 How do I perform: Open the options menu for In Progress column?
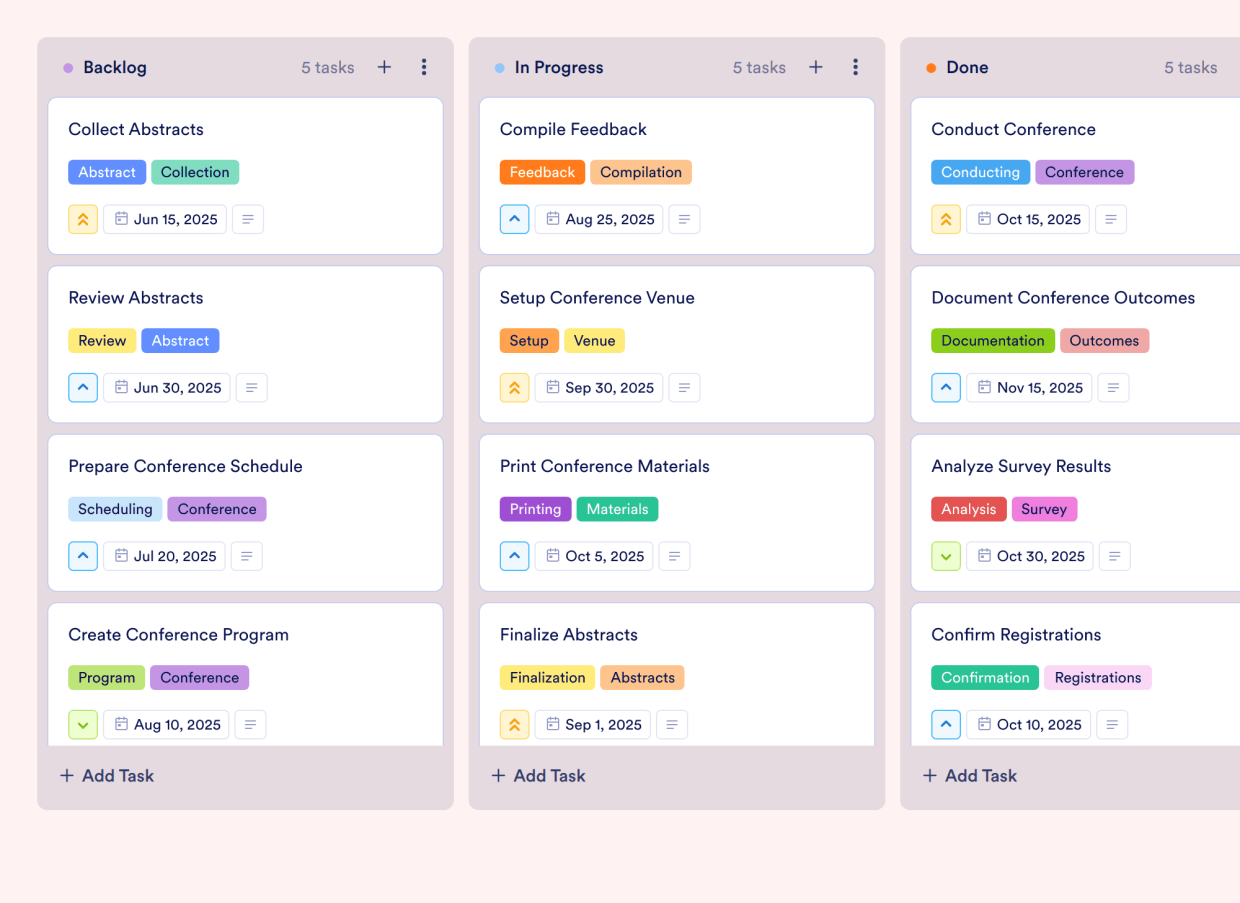[x=856, y=67]
